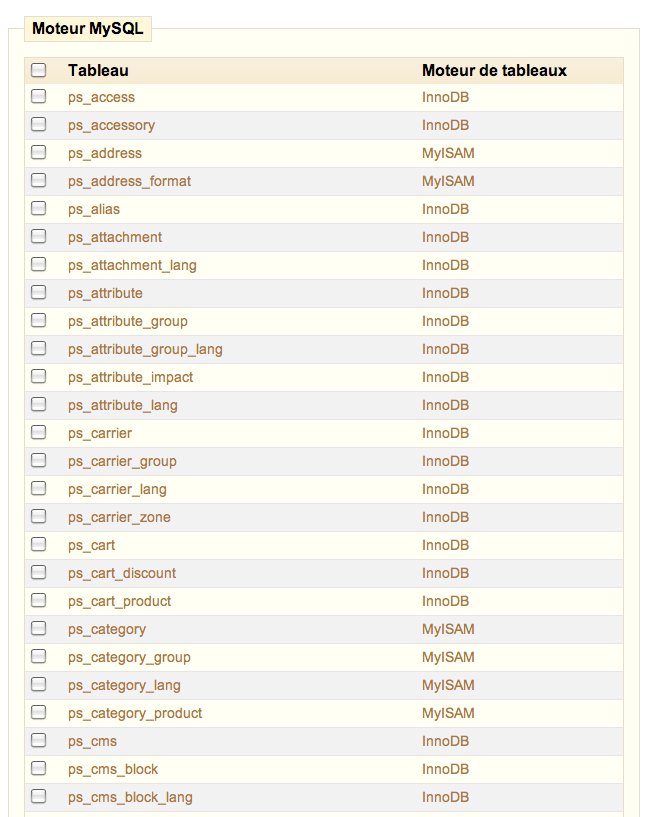The image size is (670, 817).
Task: Click the ps_category_product table name
Action: tap(135, 713)
